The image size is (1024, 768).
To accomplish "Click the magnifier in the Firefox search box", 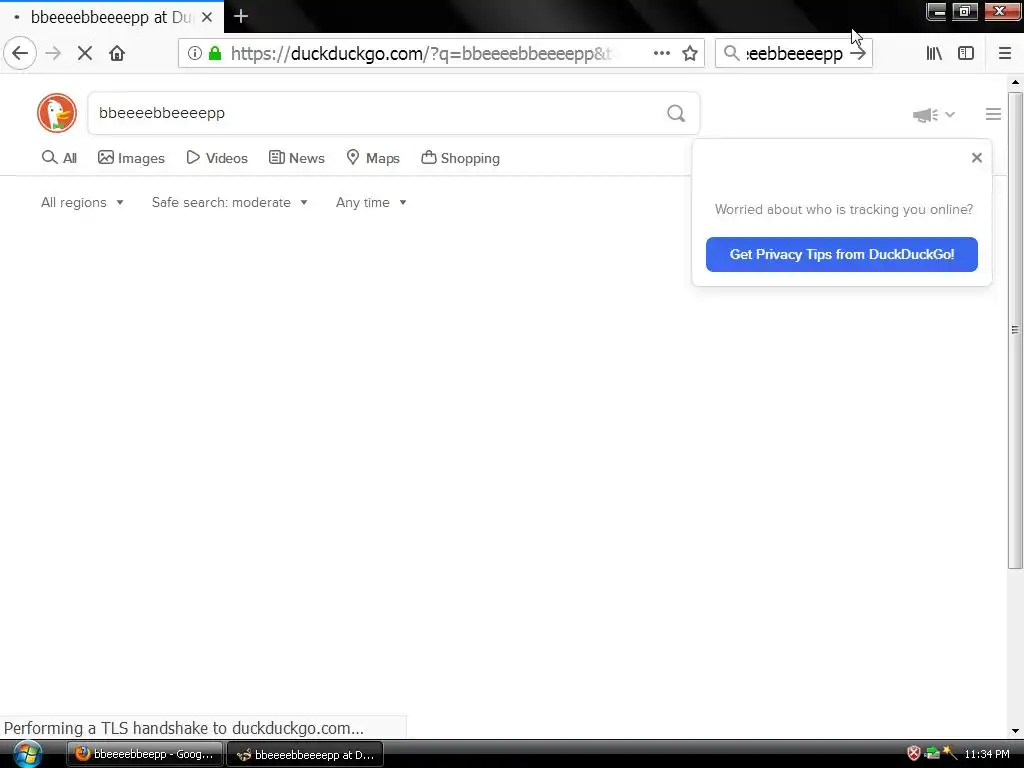I will point(731,53).
